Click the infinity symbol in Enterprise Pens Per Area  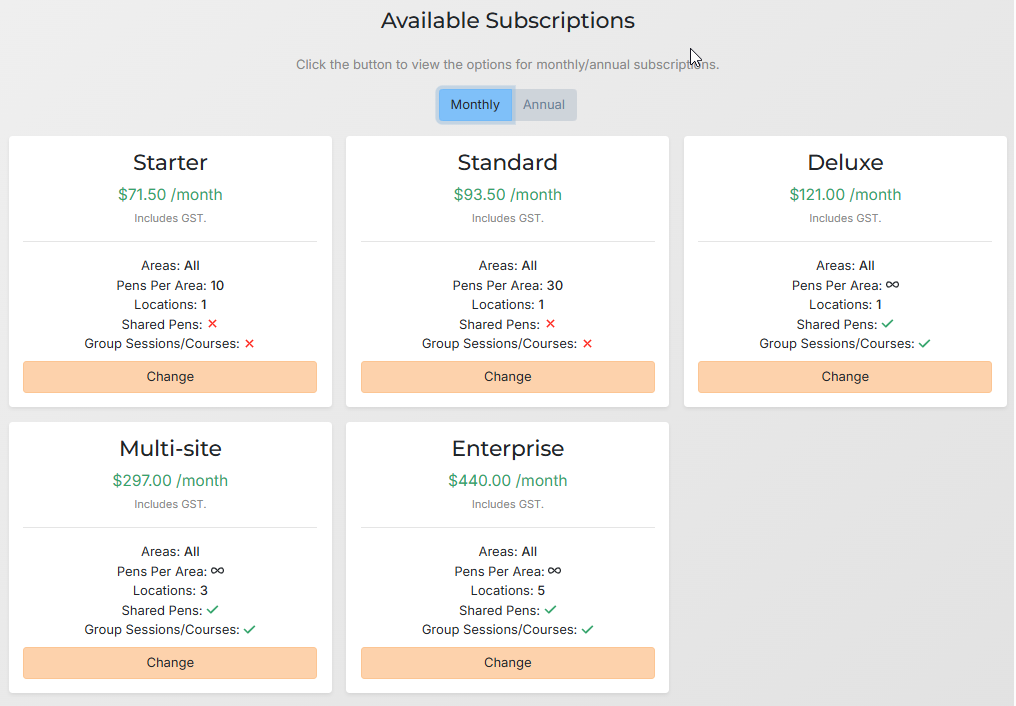click(x=553, y=571)
